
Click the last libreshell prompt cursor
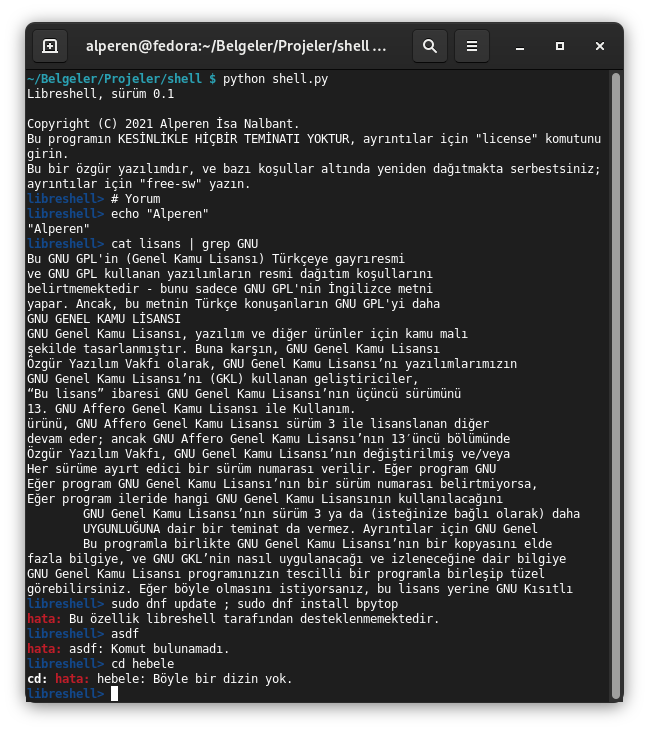[115, 693]
